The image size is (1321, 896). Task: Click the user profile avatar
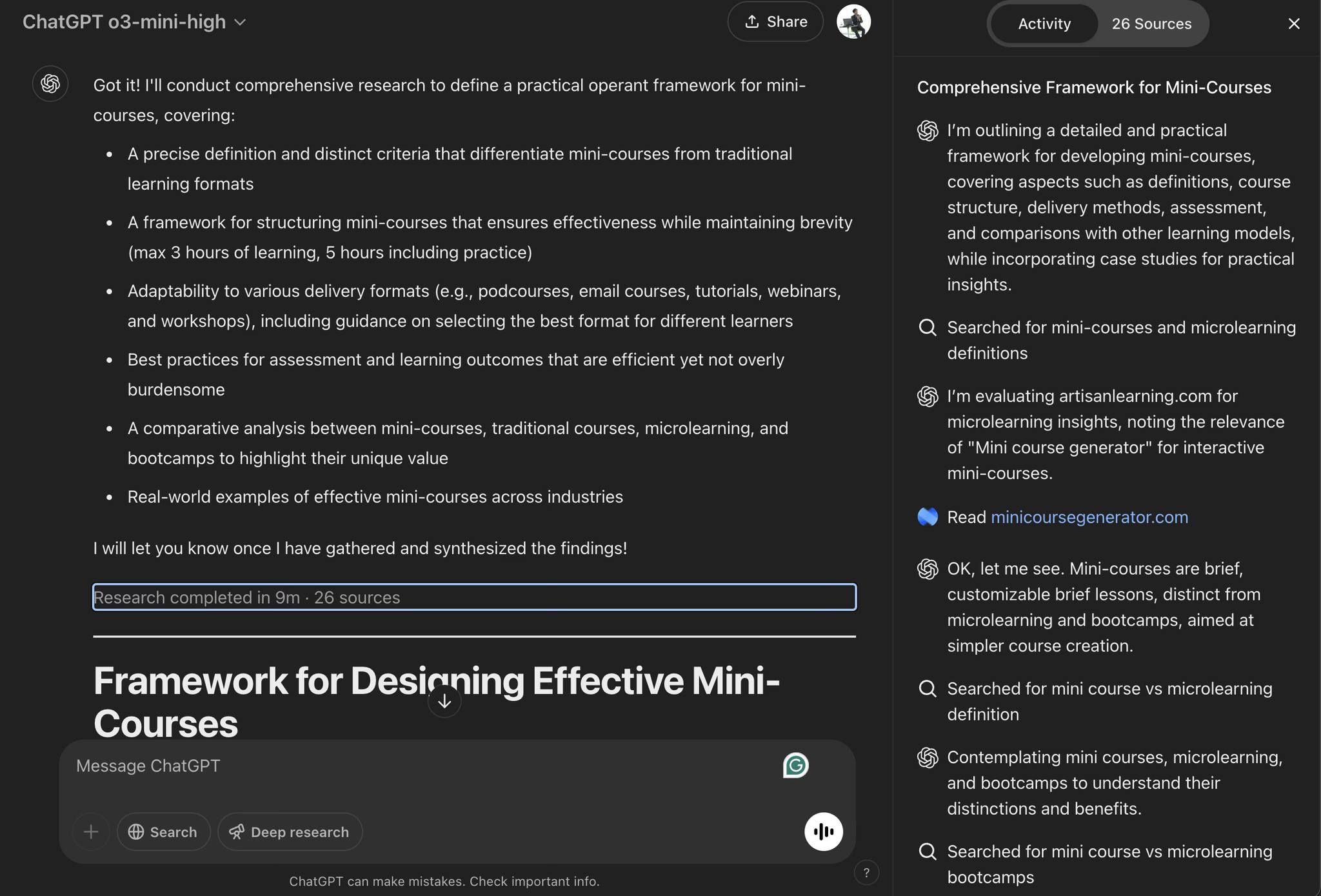coord(853,21)
